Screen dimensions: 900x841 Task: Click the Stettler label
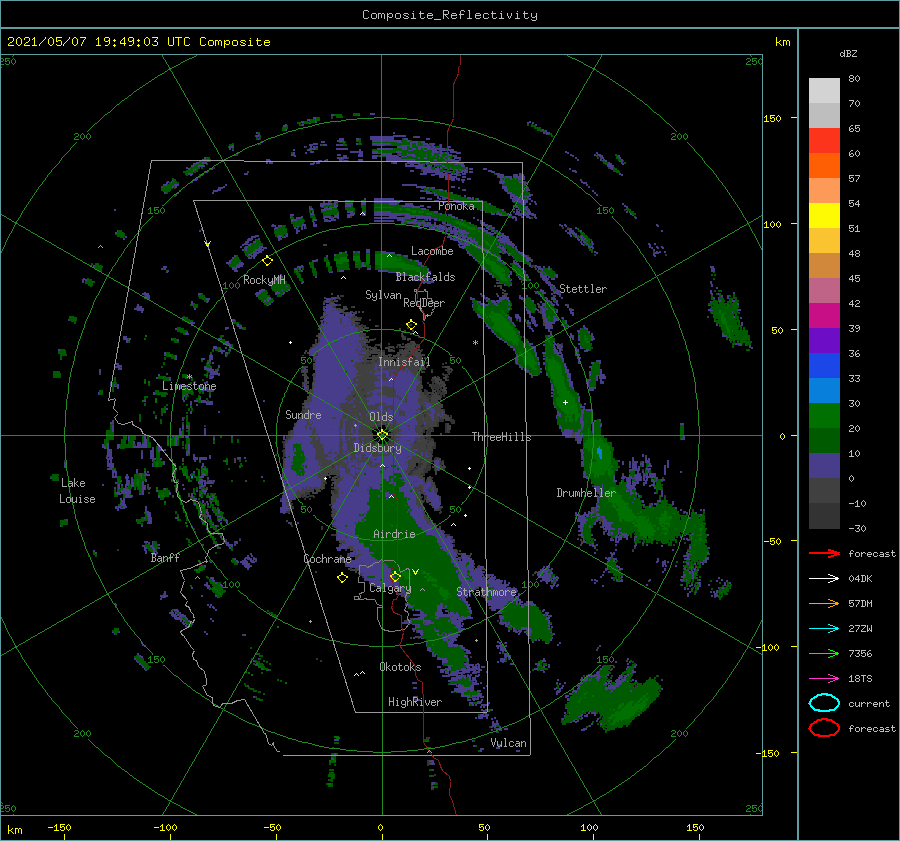pos(583,289)
